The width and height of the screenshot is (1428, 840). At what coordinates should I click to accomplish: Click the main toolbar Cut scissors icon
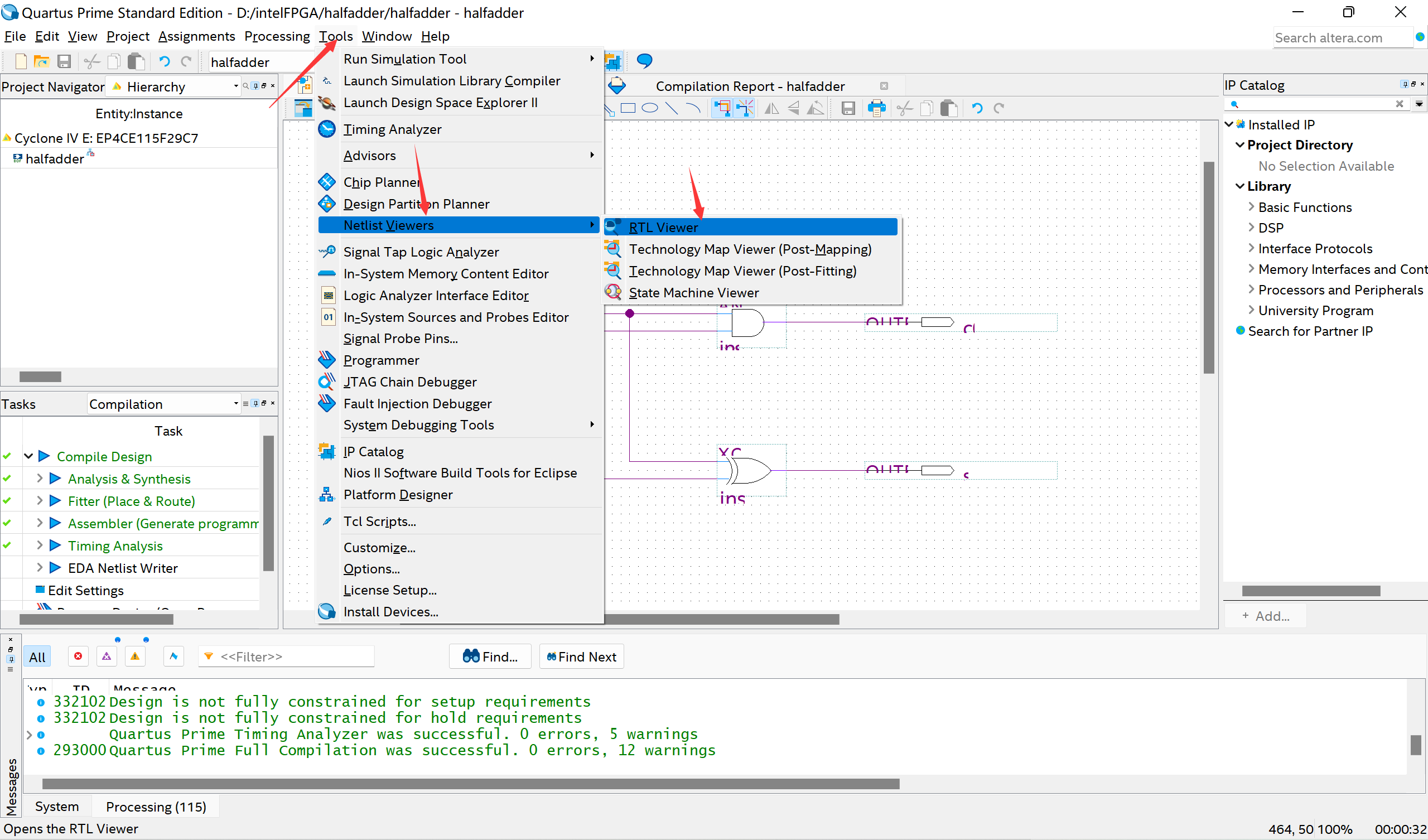[x=92, y=61]
